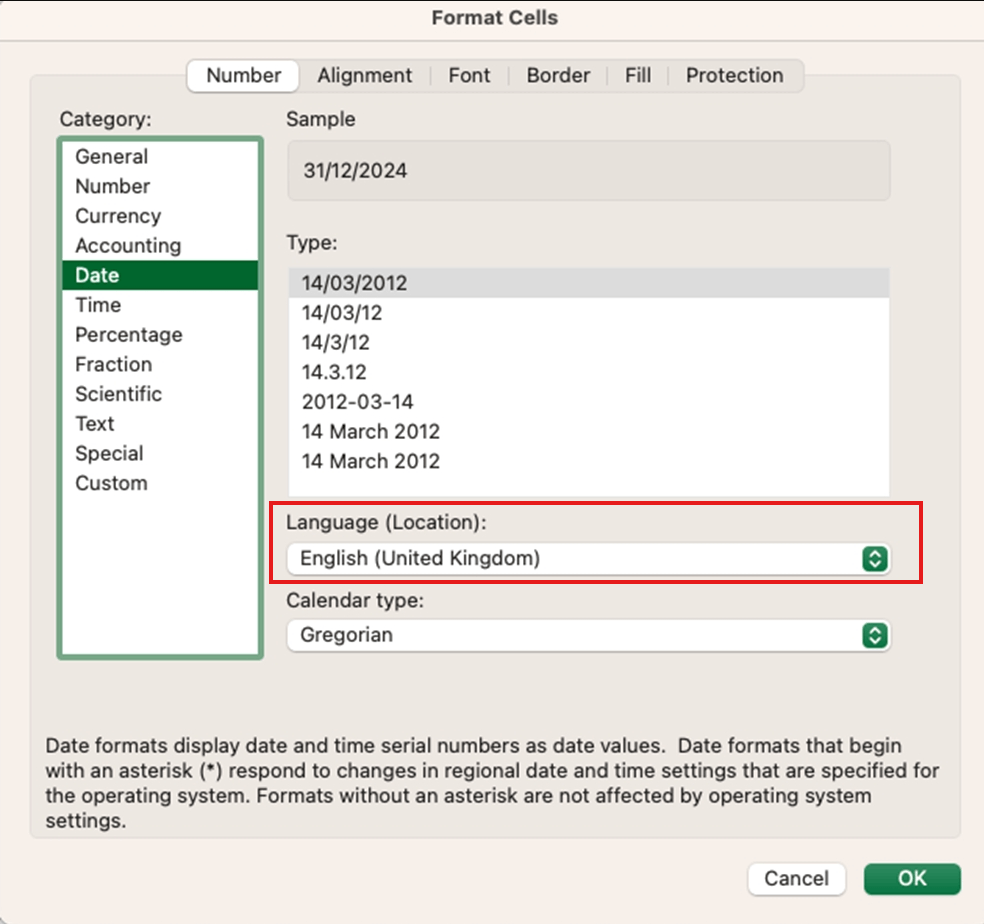Dismiss the dialog with Cancel
Viewport: 984px width, 924px height.
point(796,878)
